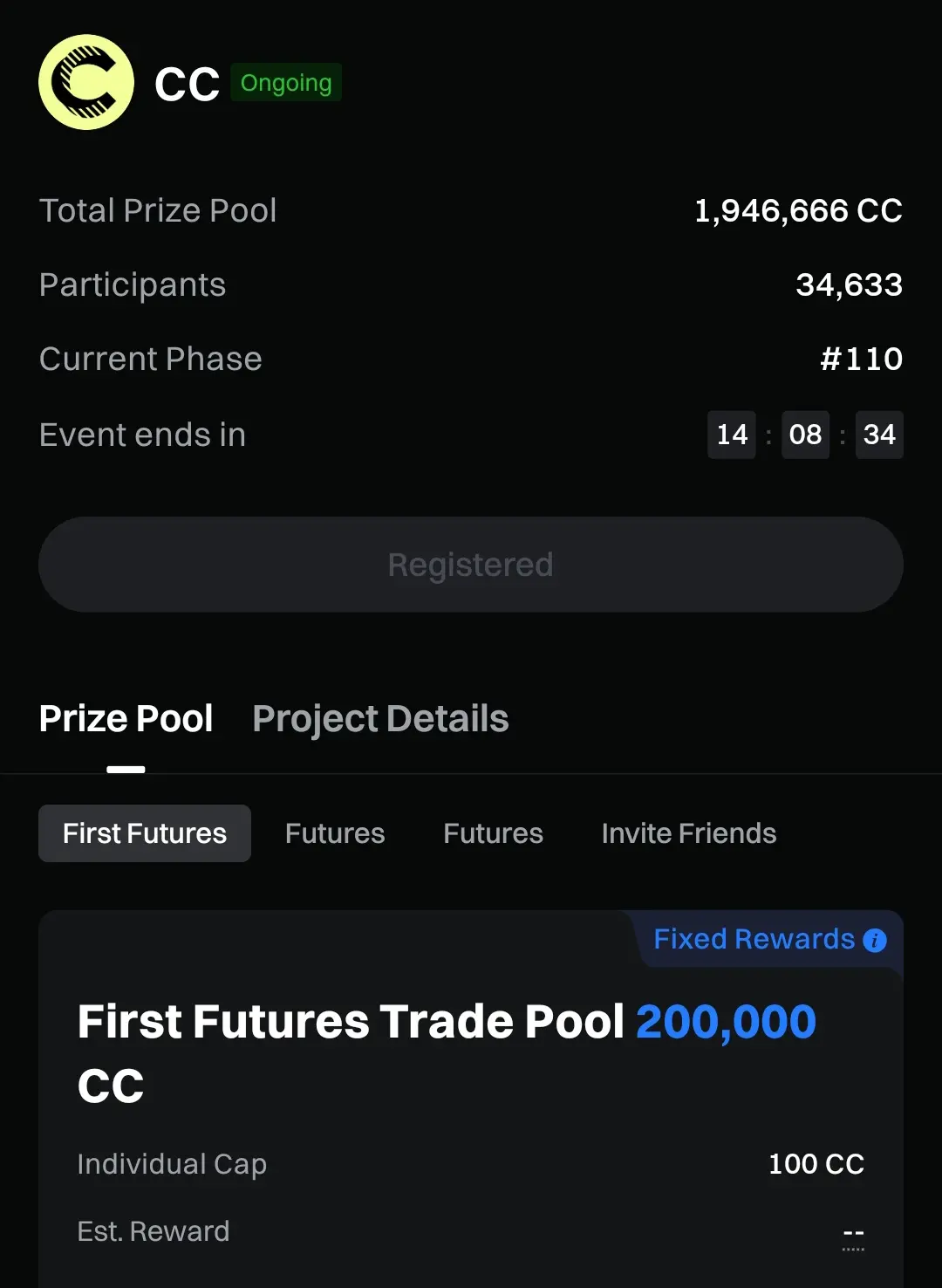Click the 1,946,666 CC total prize value
942x1288 pixels.
(x=798, y=210)
